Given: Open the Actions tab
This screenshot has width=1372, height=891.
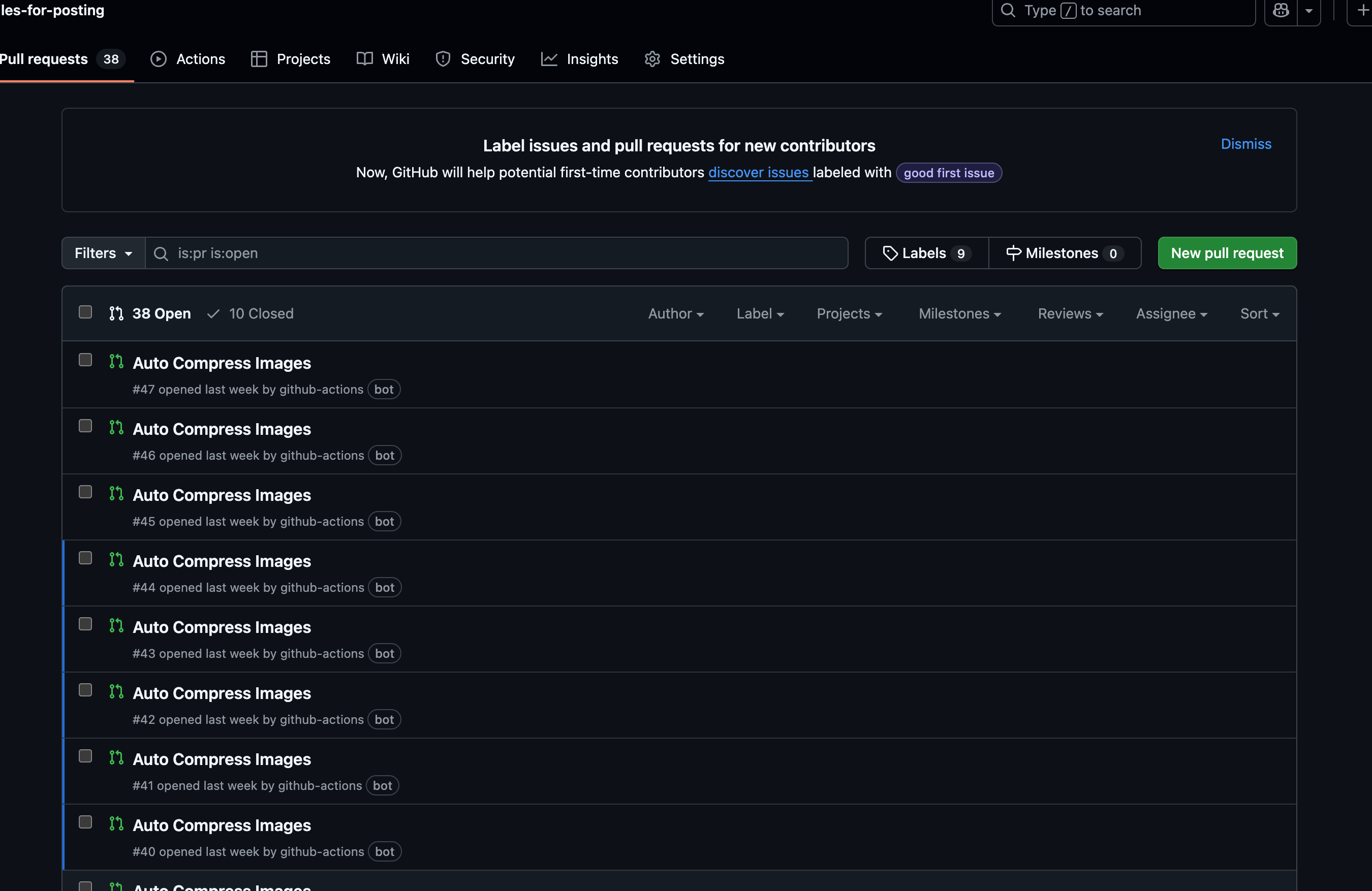Looking at the screenshot, I should pyautogui.click(x=188, y=59).
